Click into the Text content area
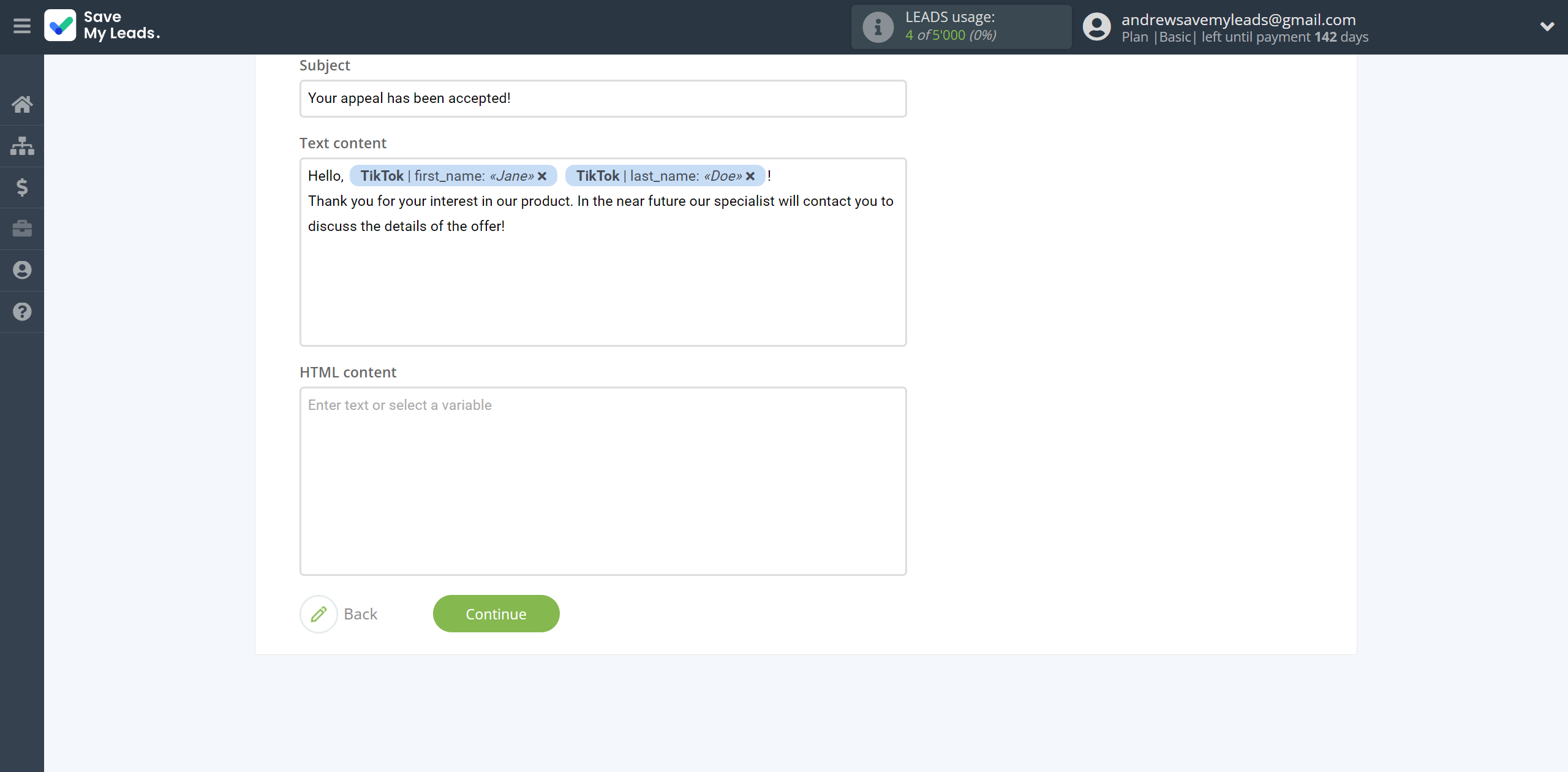 (603, 252)
